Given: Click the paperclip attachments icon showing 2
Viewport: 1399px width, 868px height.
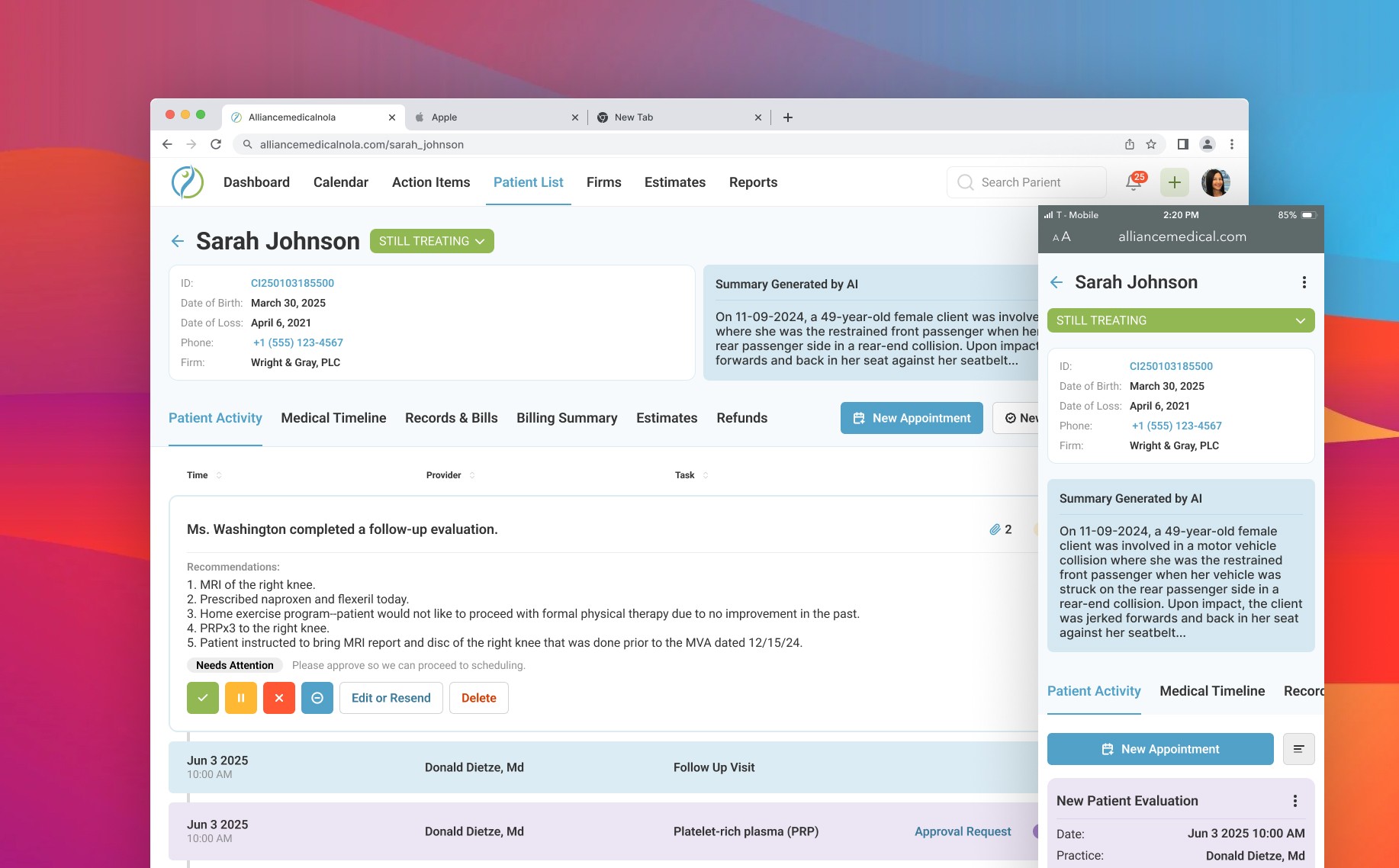Looking at the screenshot, I should [995, 529].
